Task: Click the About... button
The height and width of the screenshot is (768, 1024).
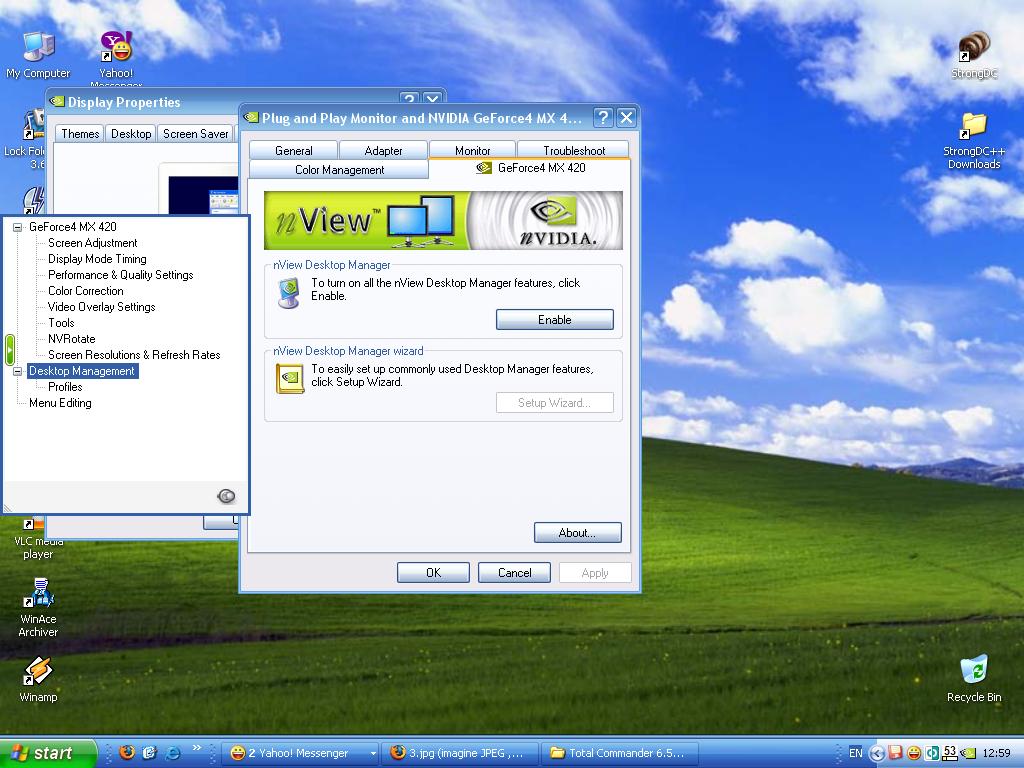Action: point(577,533)
